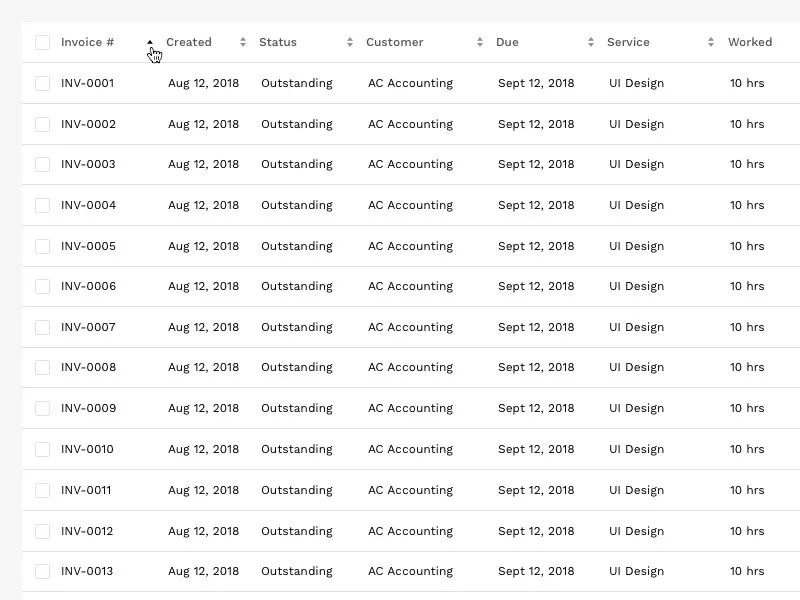Click UI Design service in INV-0002 row
Image resolution: width=800 pixels, height=600 pixels.
click(637, 124)
